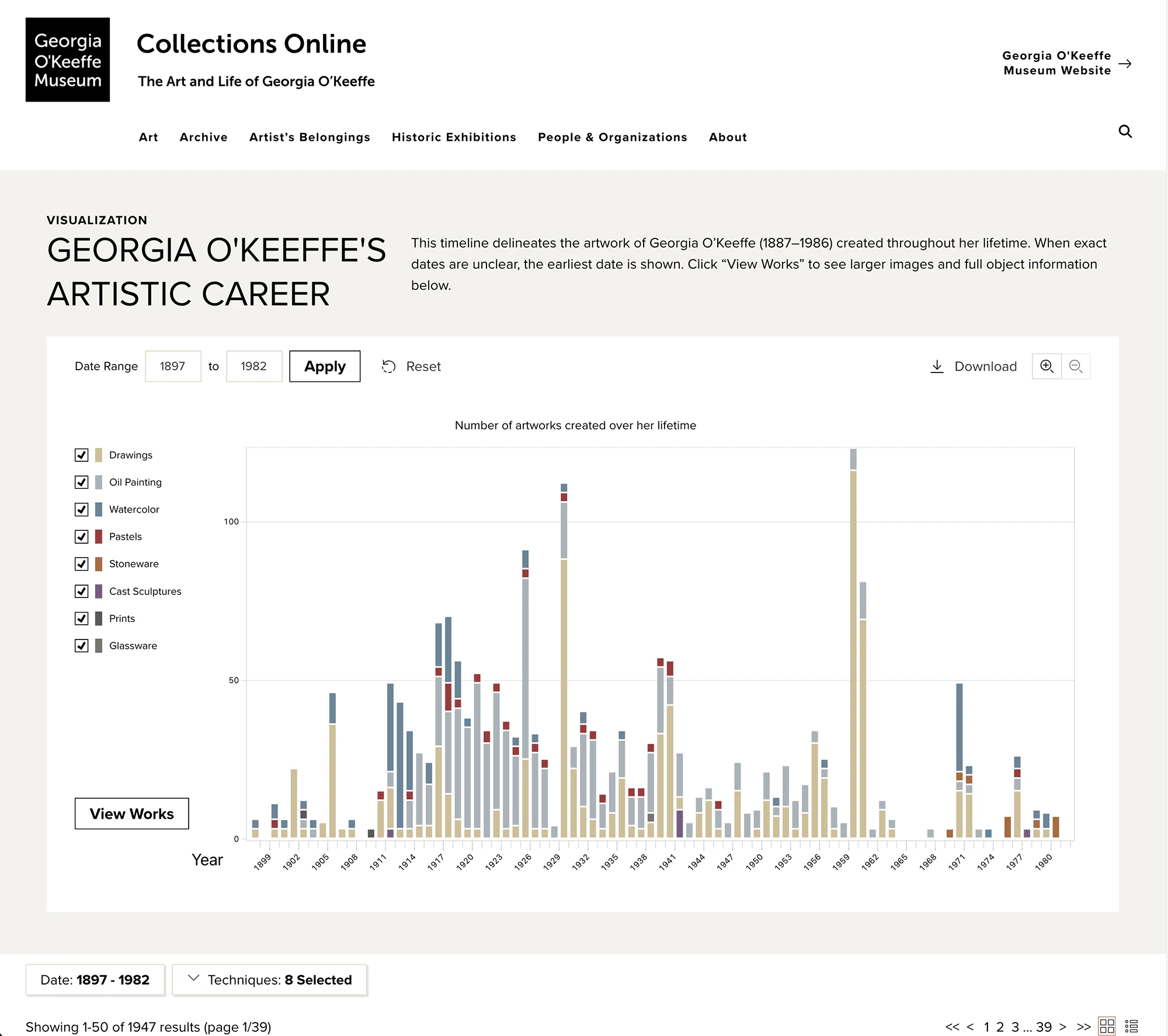This screenshot has height=1036, width=1168.
Task: Click the reset/refresh arrow icon
Action: 388,366
